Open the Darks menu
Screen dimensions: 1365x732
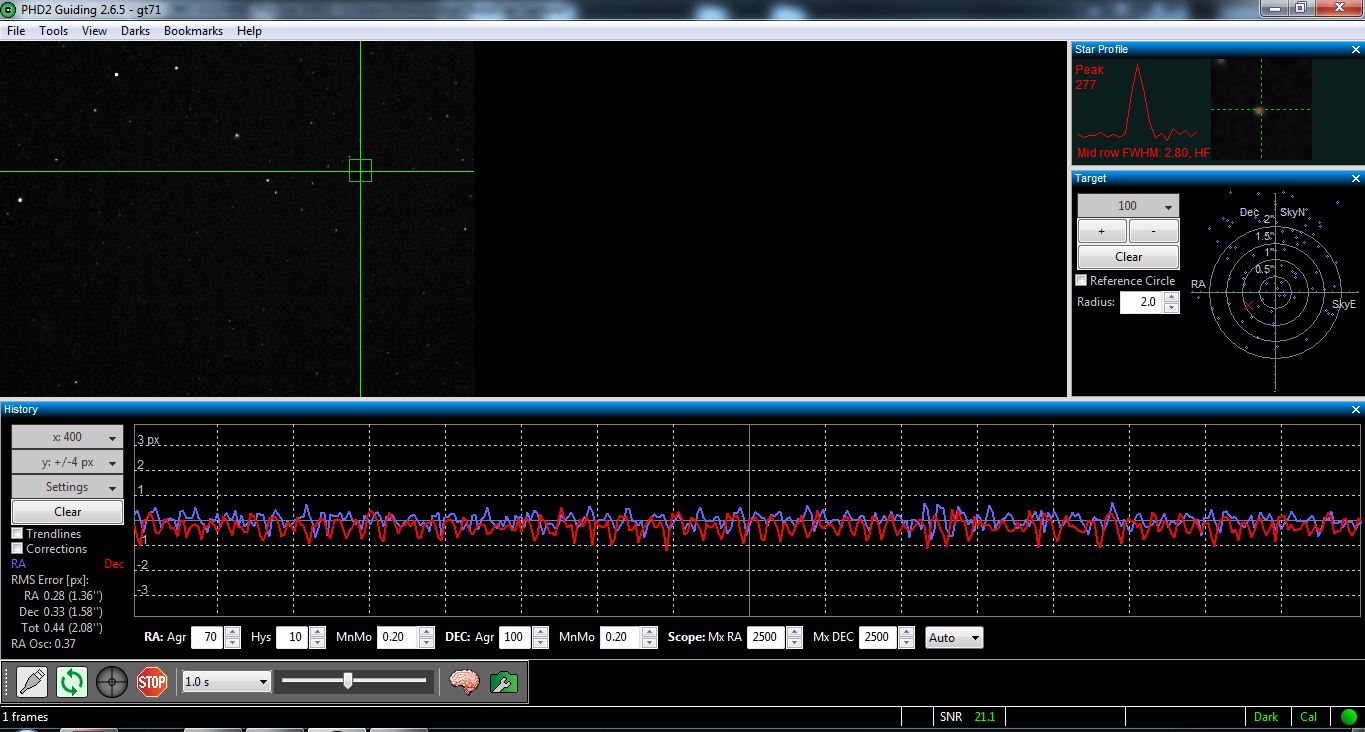[135, 31]
